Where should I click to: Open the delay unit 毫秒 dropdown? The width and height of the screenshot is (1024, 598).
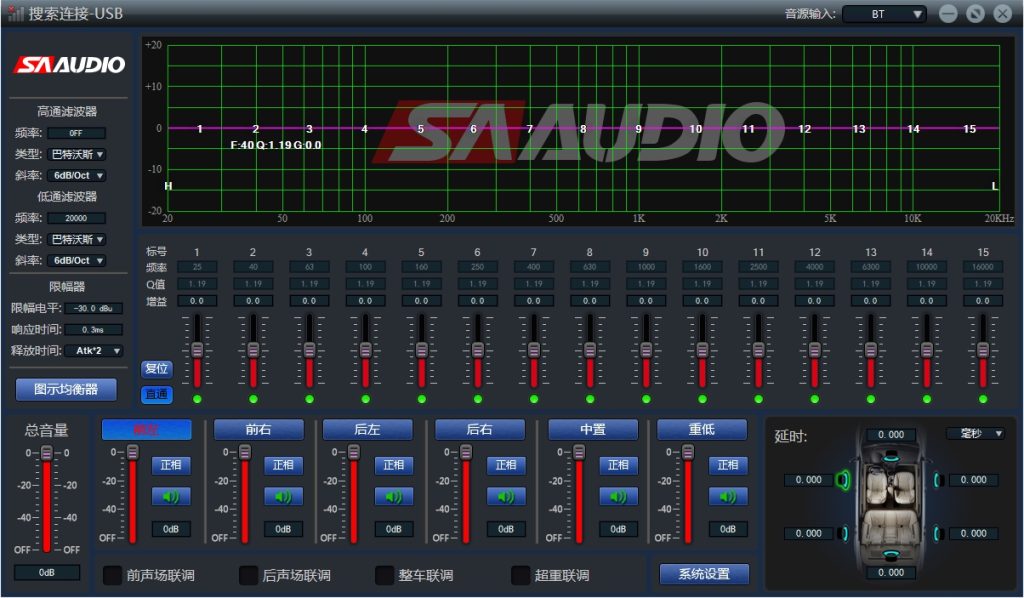pyautogui.click(x=975, y=433)
